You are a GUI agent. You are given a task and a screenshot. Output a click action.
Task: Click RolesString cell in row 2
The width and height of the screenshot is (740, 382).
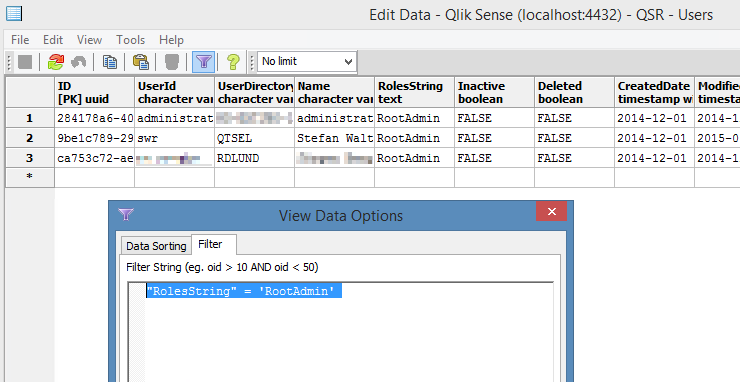[415, 138]
